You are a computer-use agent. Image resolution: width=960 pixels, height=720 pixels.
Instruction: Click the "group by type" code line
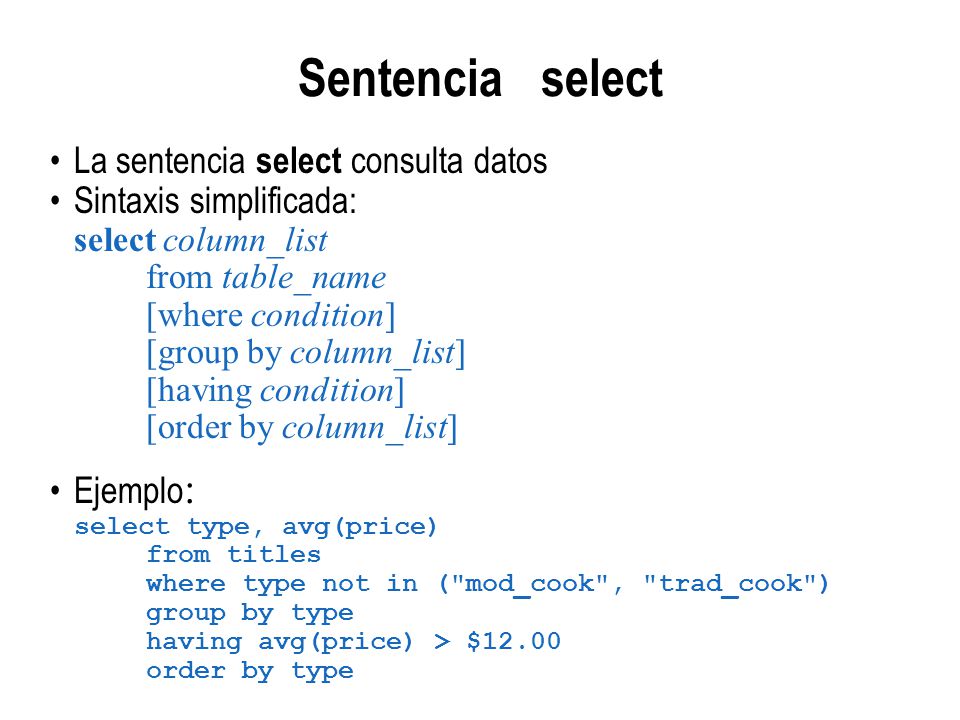[x=250, y=613]
